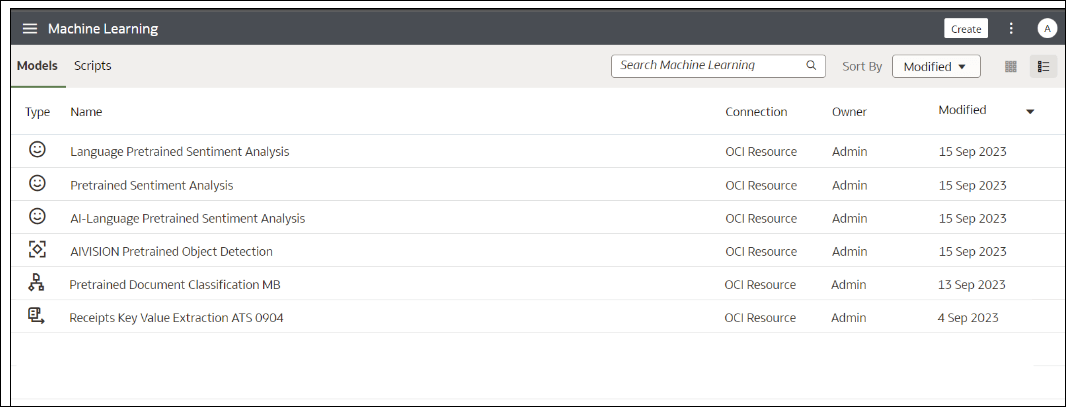Select the Models tab
Screen dimensions: 1066x407
pyautogui.click(x=37, y=66)
